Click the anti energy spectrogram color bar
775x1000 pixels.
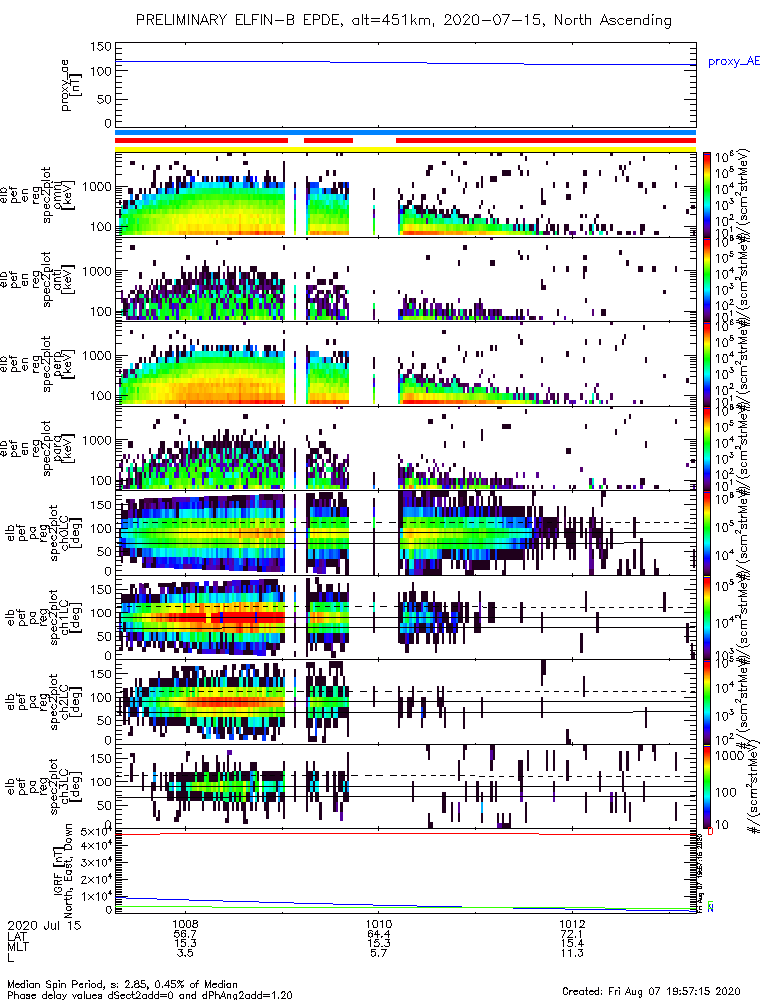pyautogui.click(x=706, y=279)
